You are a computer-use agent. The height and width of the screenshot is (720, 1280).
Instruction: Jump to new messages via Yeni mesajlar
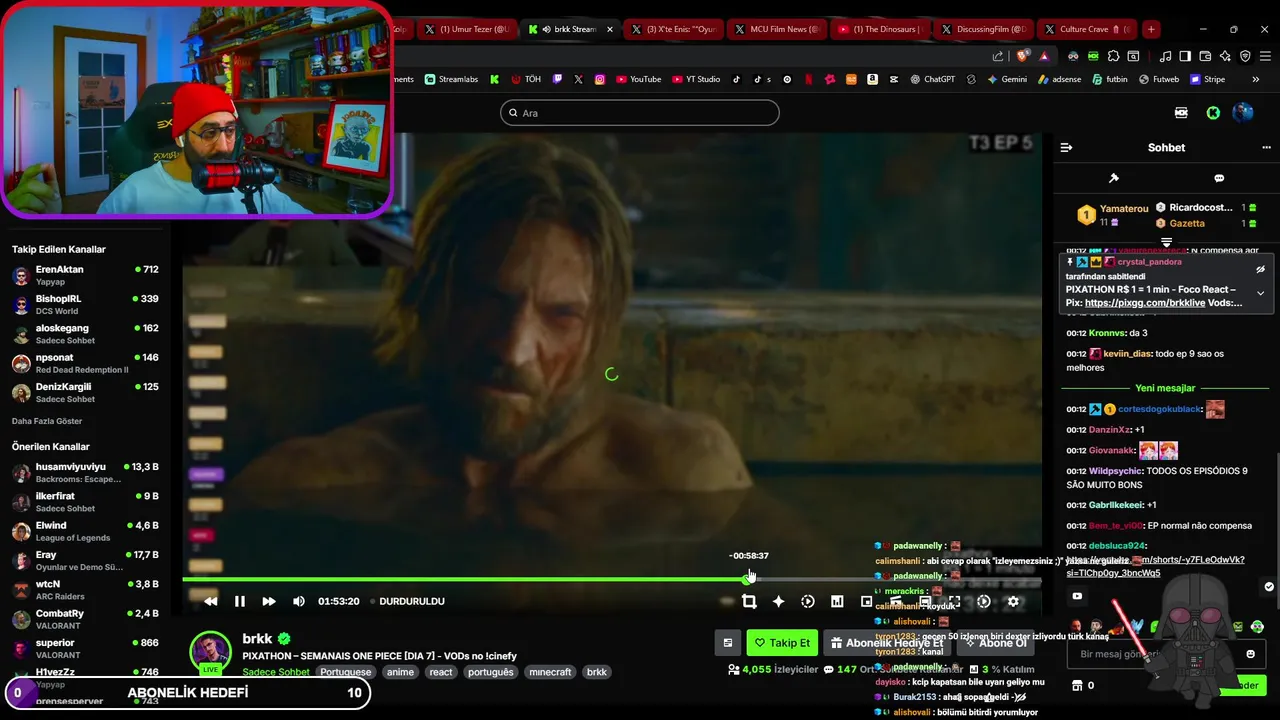1166,388
